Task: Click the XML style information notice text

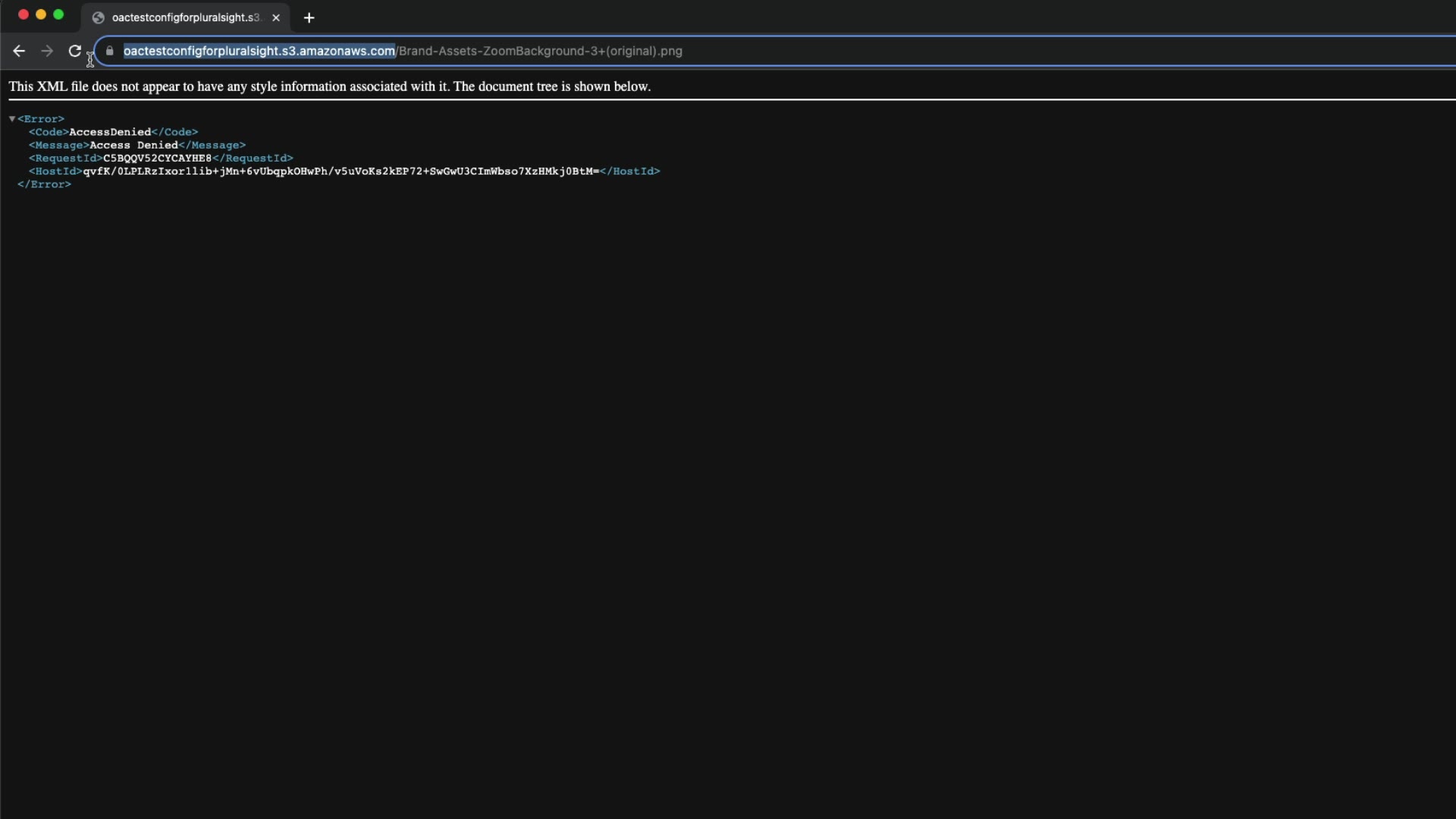Action: [329, 86]
